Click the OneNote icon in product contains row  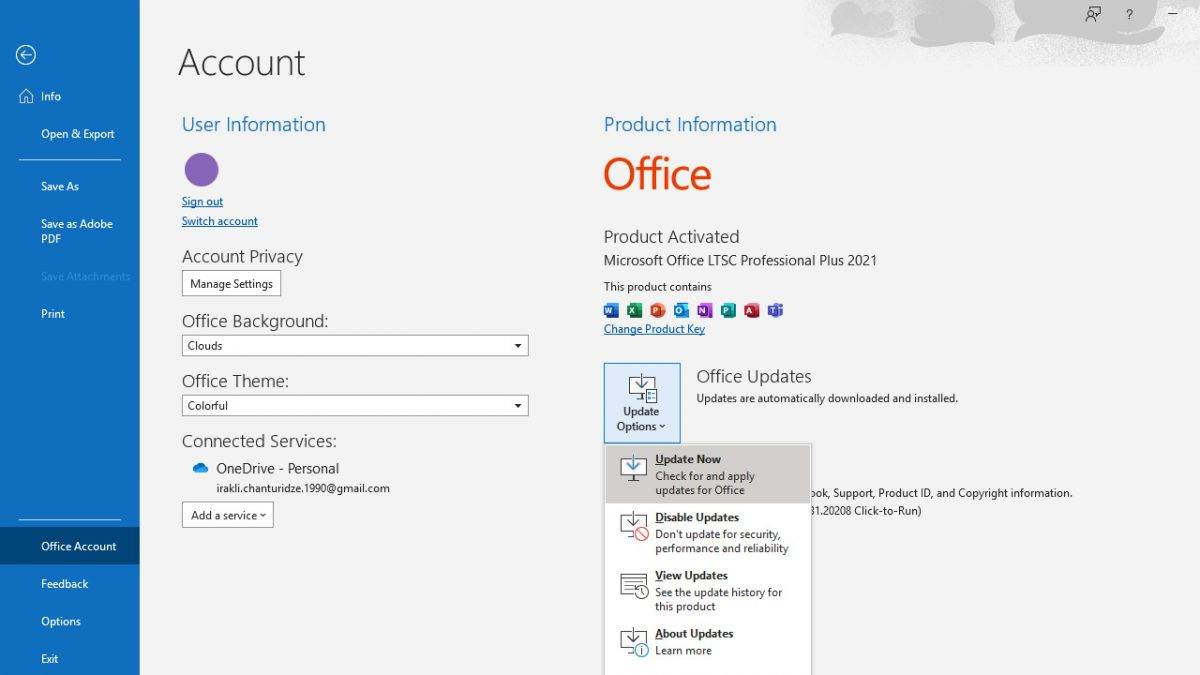coord(702,310)
